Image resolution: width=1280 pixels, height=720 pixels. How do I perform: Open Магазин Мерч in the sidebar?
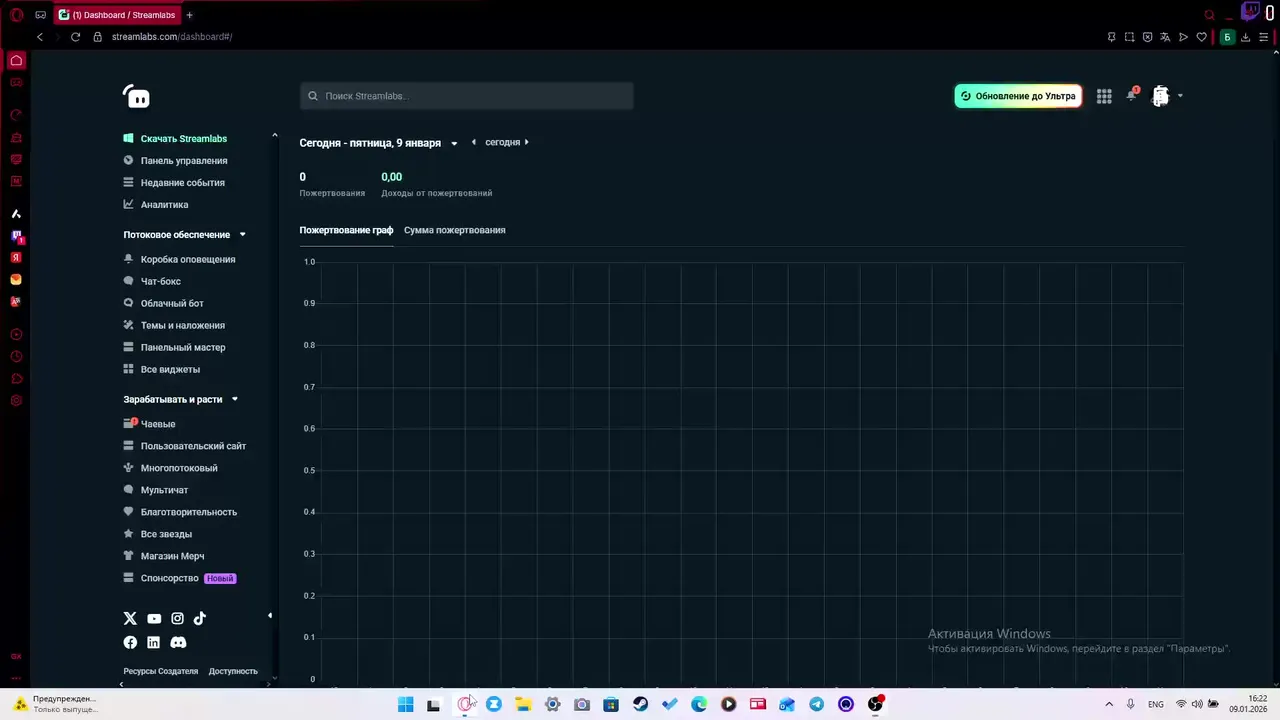click(x=164, y=556)
